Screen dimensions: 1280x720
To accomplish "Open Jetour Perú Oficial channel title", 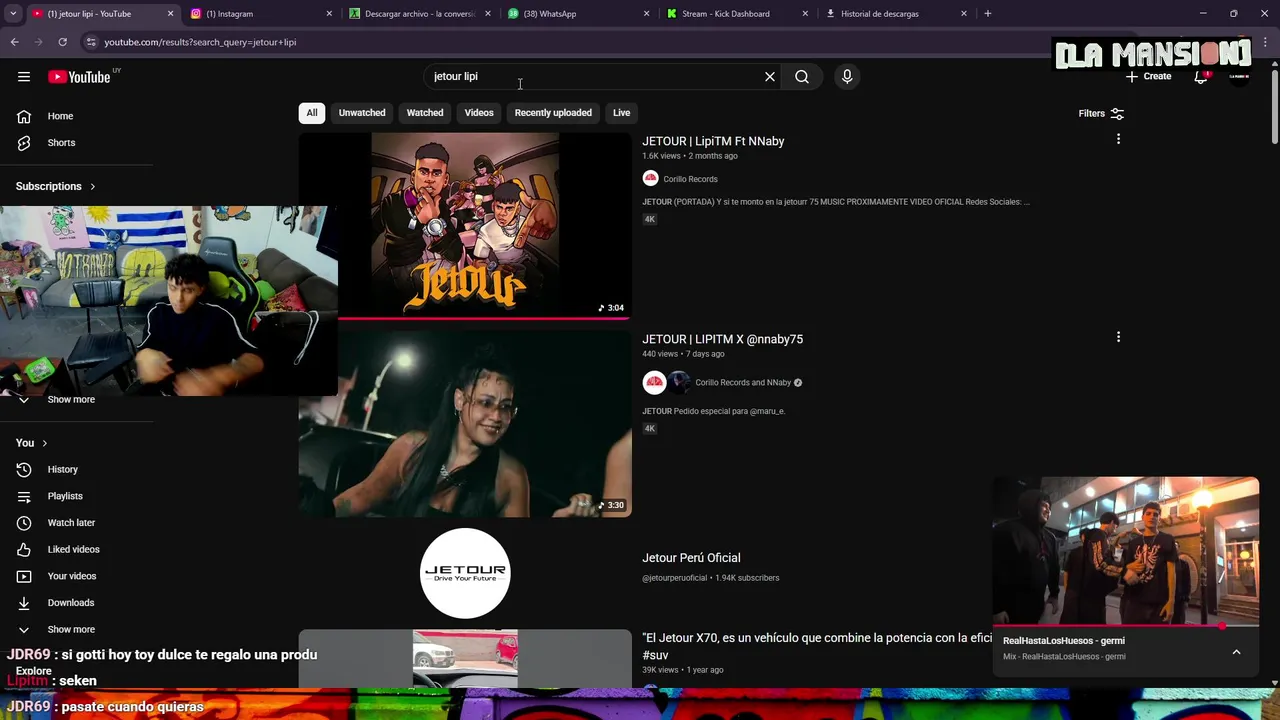I will [691, 558].
